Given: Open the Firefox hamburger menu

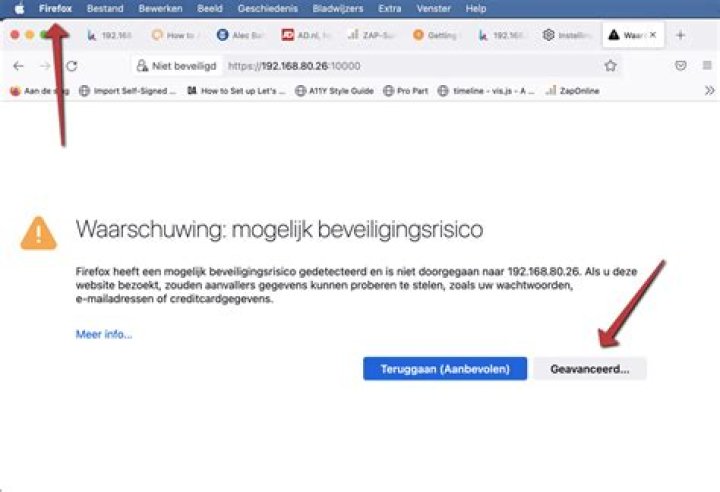Looking at the screenshot, I should (708, 66).
